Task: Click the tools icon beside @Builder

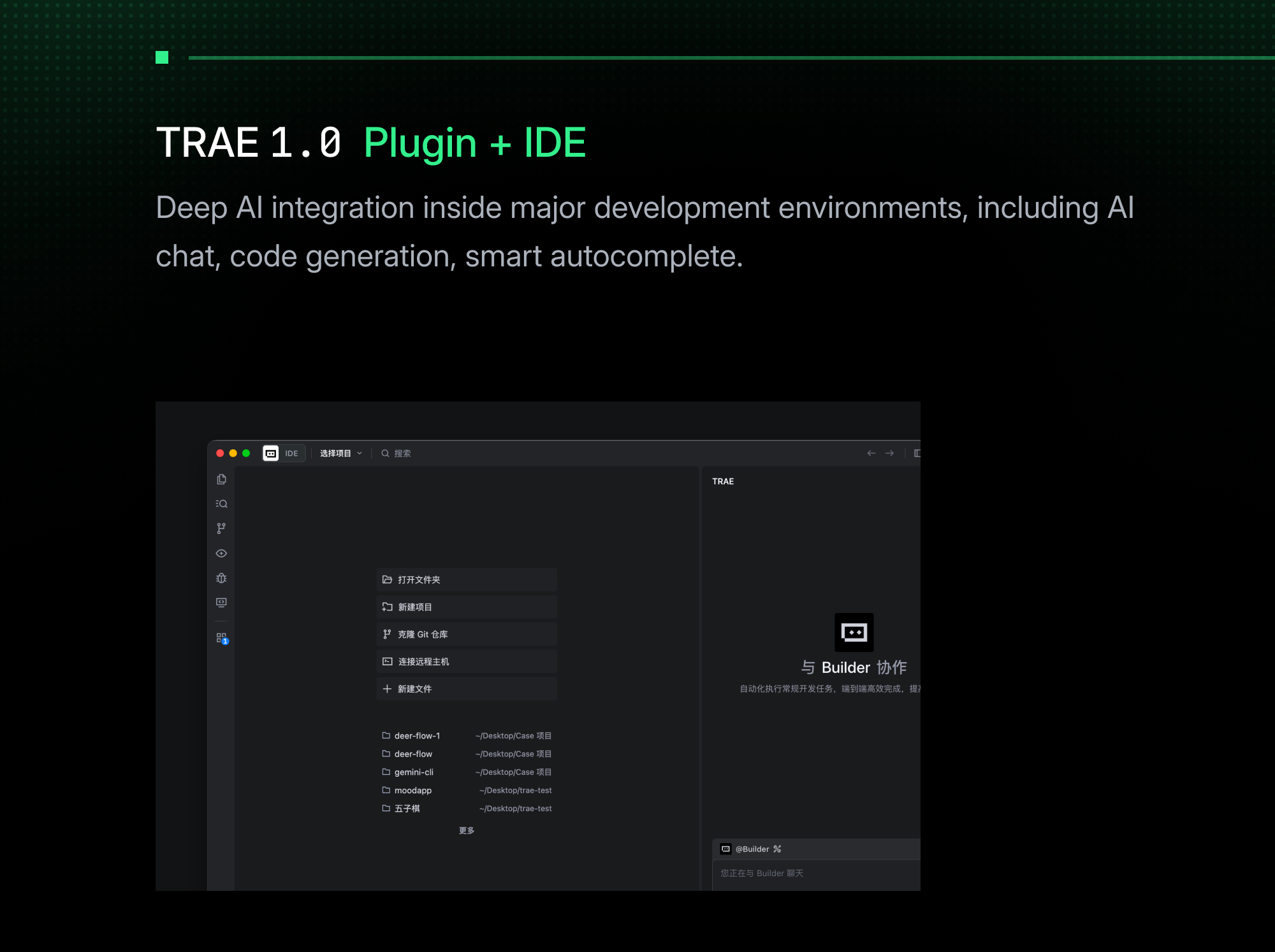Action: 777,849
